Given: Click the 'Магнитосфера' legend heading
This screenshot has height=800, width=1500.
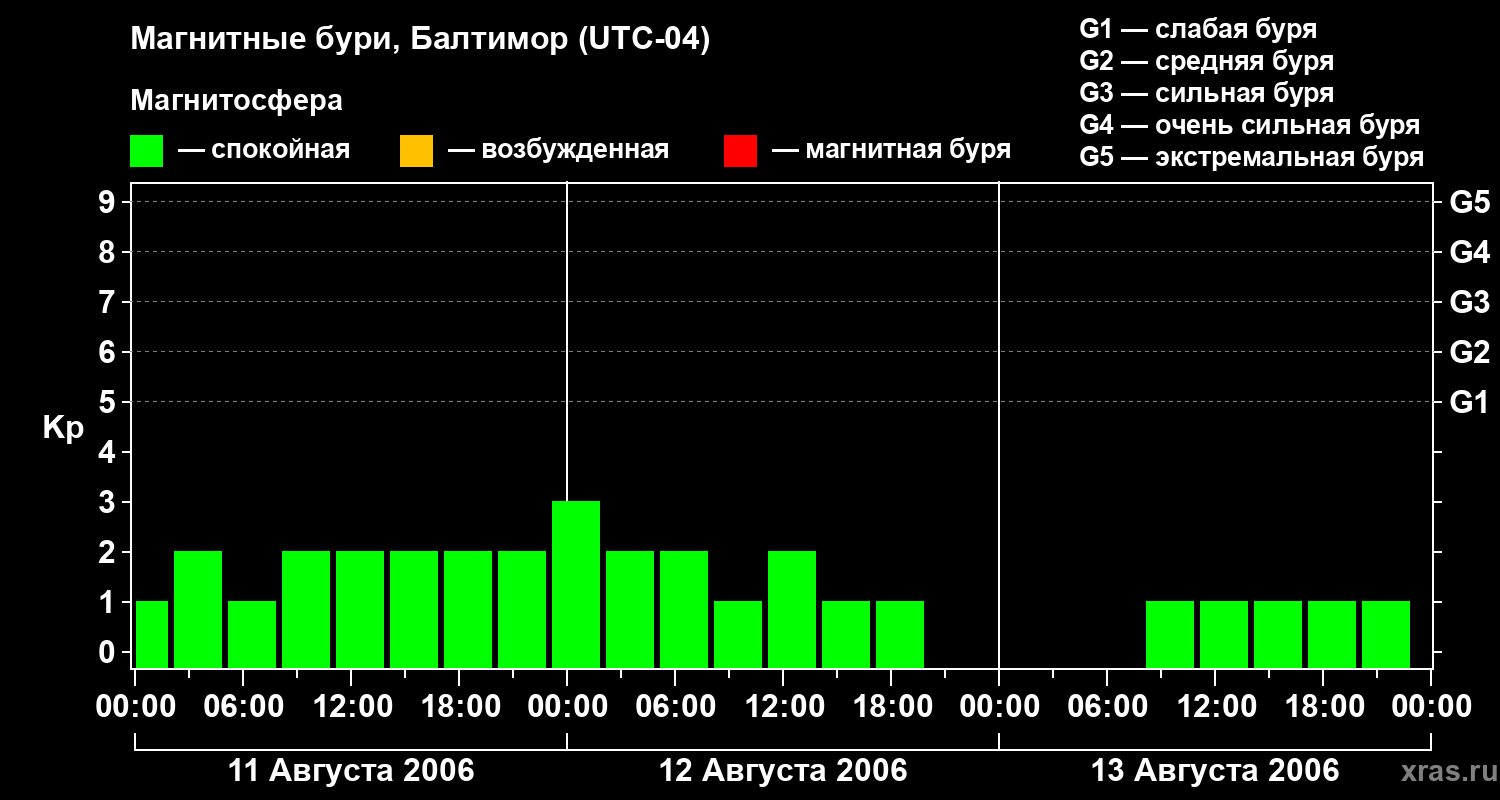Looking at the screenshot, I should click(236, 100).
